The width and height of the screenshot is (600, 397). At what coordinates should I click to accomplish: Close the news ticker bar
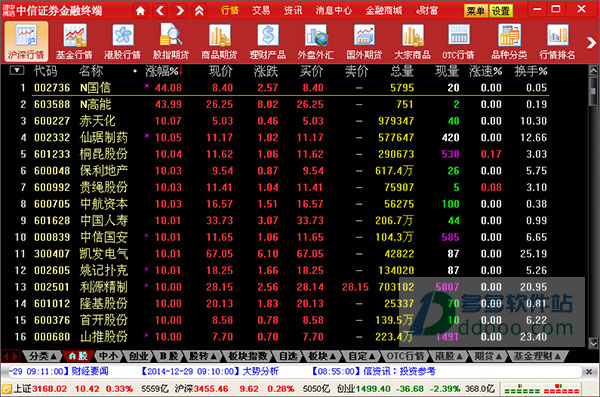pos(589,371)
